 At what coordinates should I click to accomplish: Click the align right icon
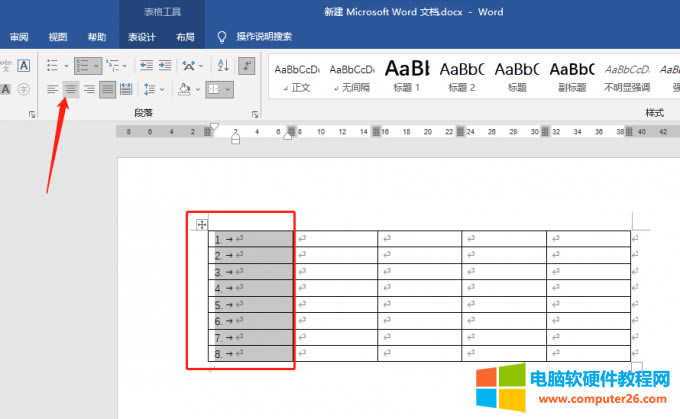point(89,90)
